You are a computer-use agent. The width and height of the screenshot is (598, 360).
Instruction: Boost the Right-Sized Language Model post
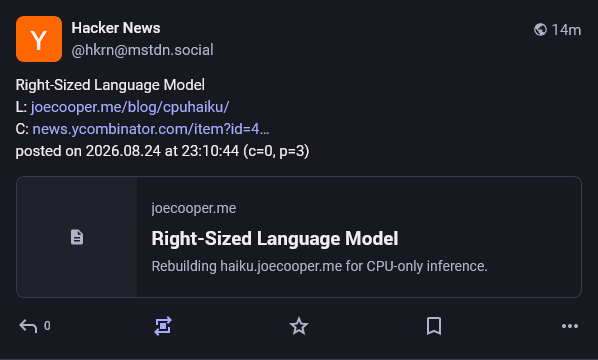pos(163,326)
